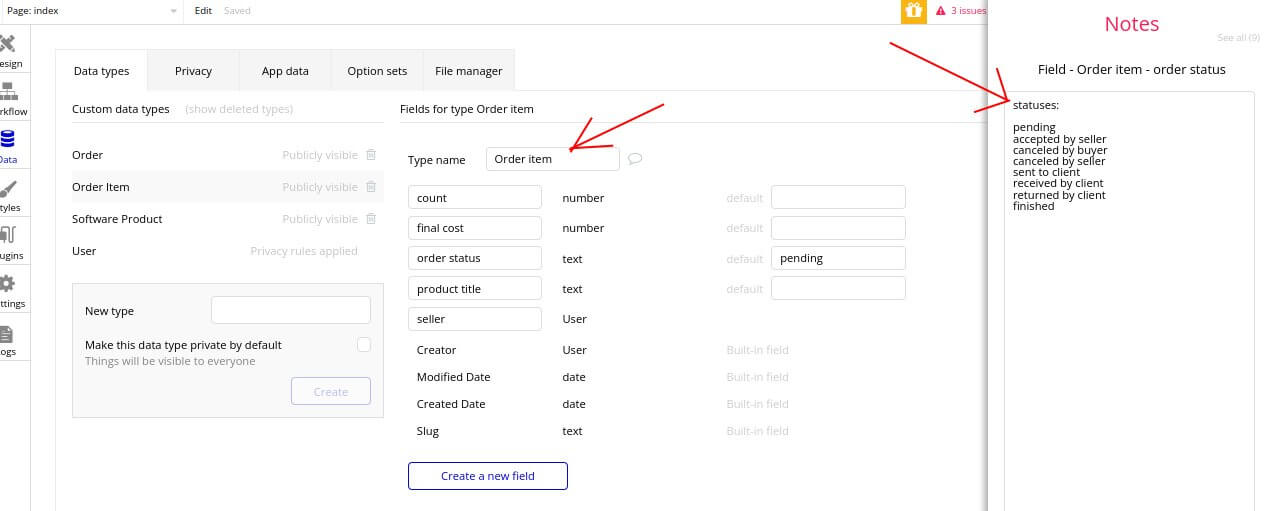View the 3 issues warning
The height and width of the screenshot is (511, 1276).
pyautogui.click(x=960, y=11)
